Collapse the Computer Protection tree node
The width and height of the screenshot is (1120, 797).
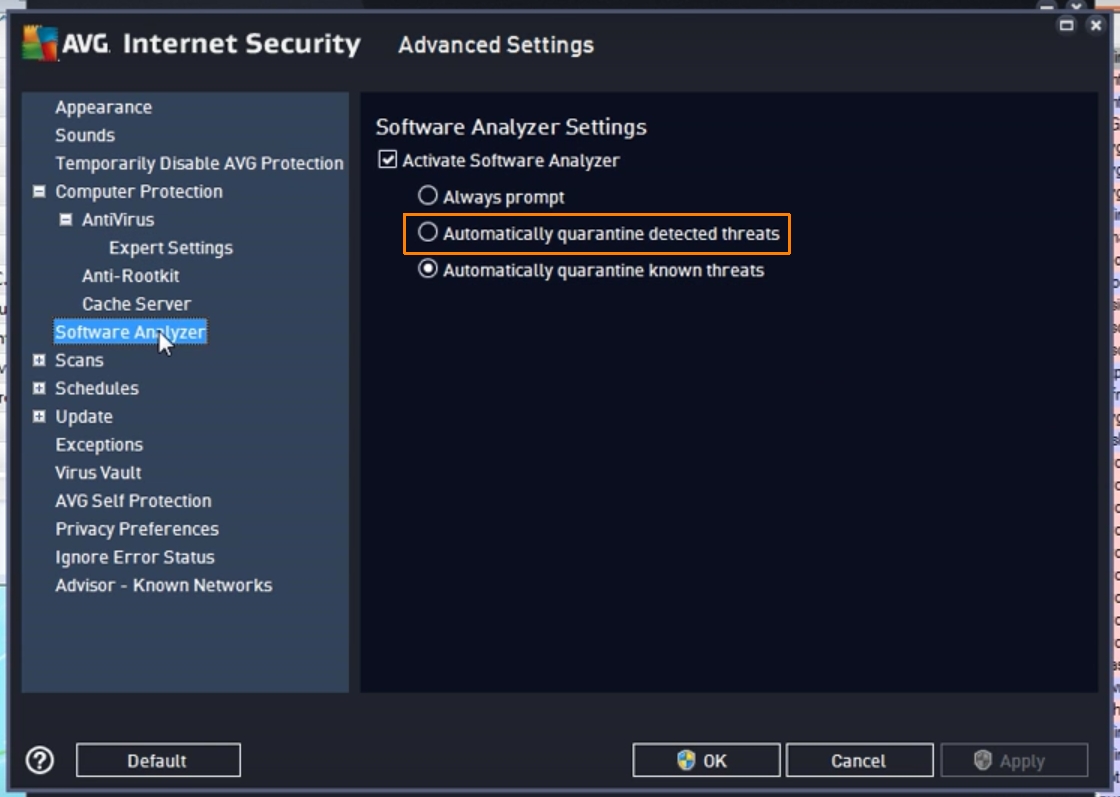click(39, 191)
